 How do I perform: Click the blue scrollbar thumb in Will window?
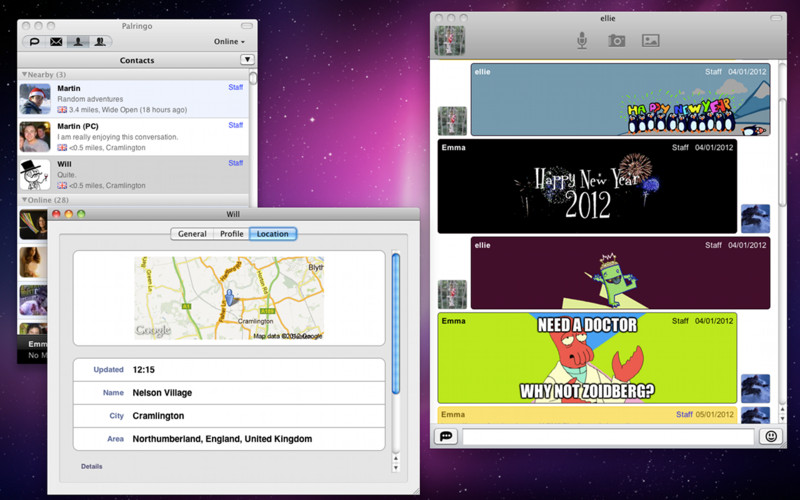click(x=395, y=323)
